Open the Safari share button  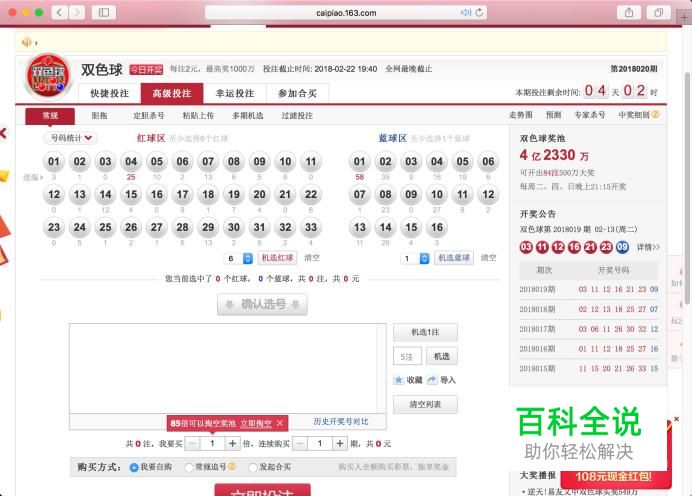(x=629, y=12)
